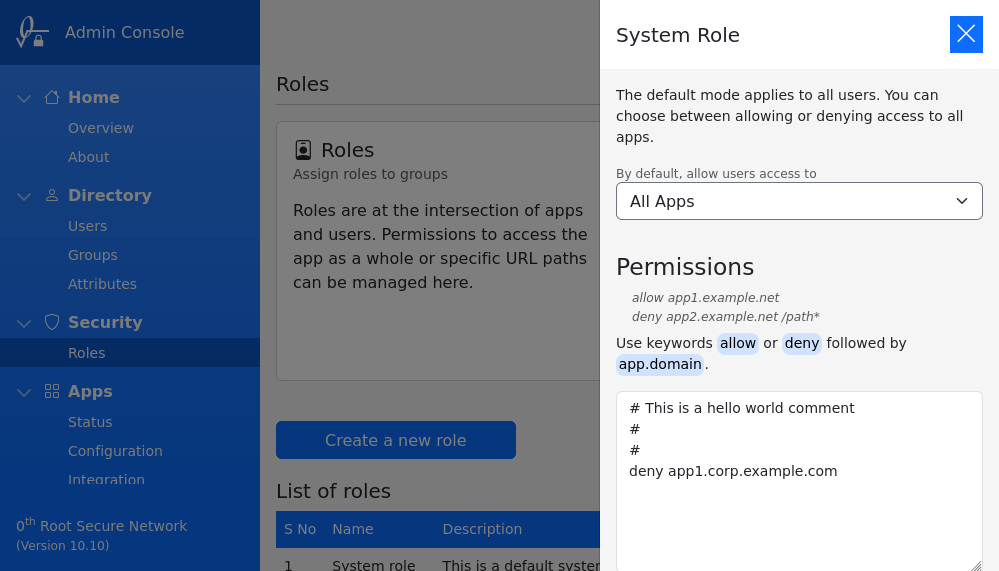Close the System Role panel
The image size is (999, 571).
[x=966, y=34]
